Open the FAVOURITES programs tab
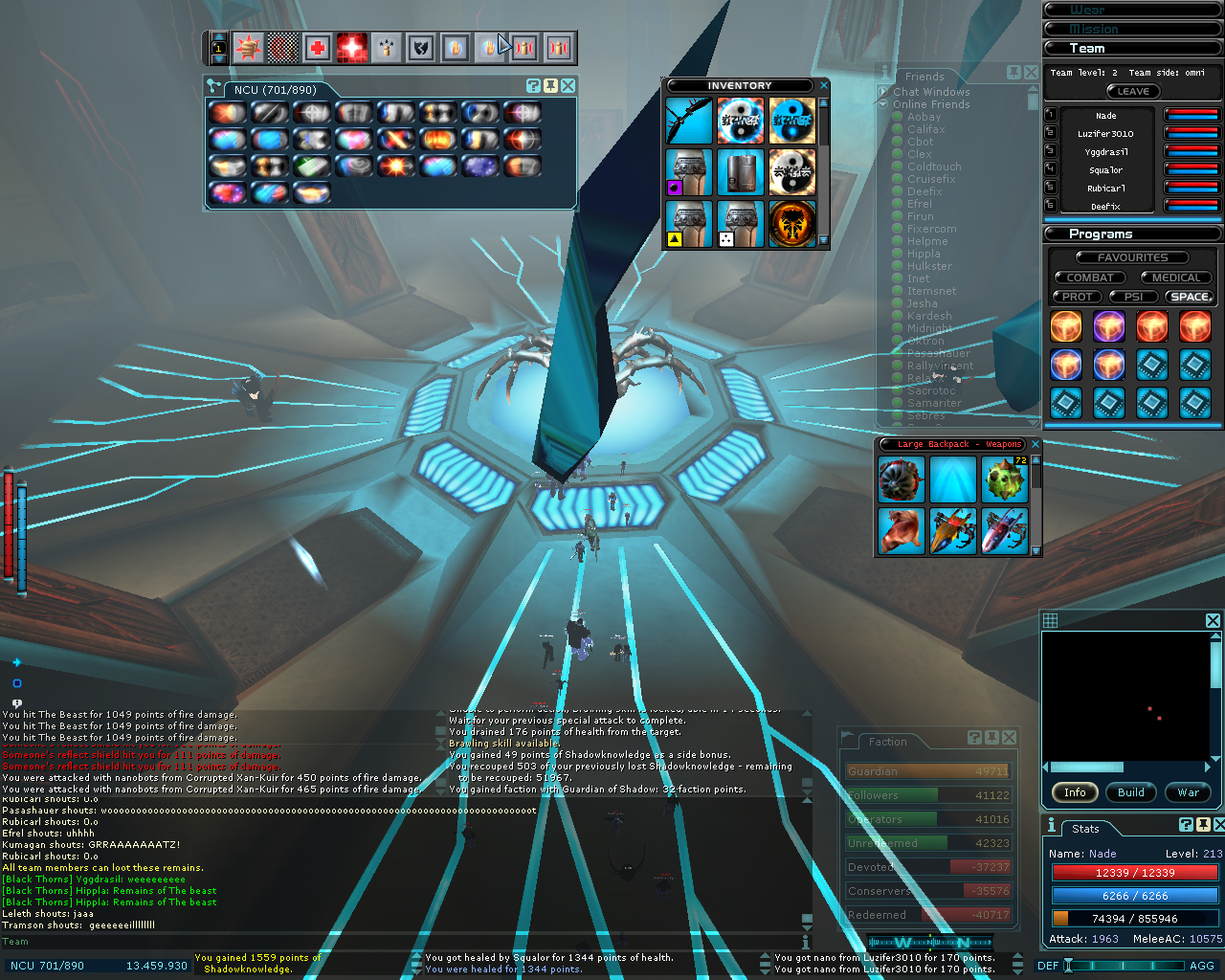 [1132, 257]
